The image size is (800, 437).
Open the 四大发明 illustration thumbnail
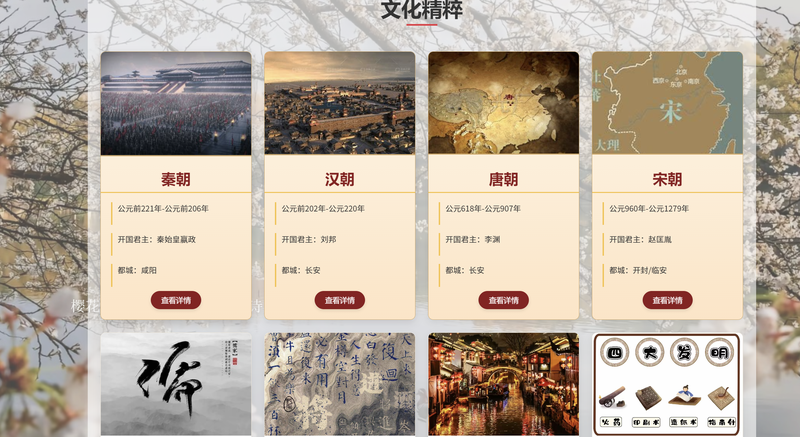pos(667,384)
